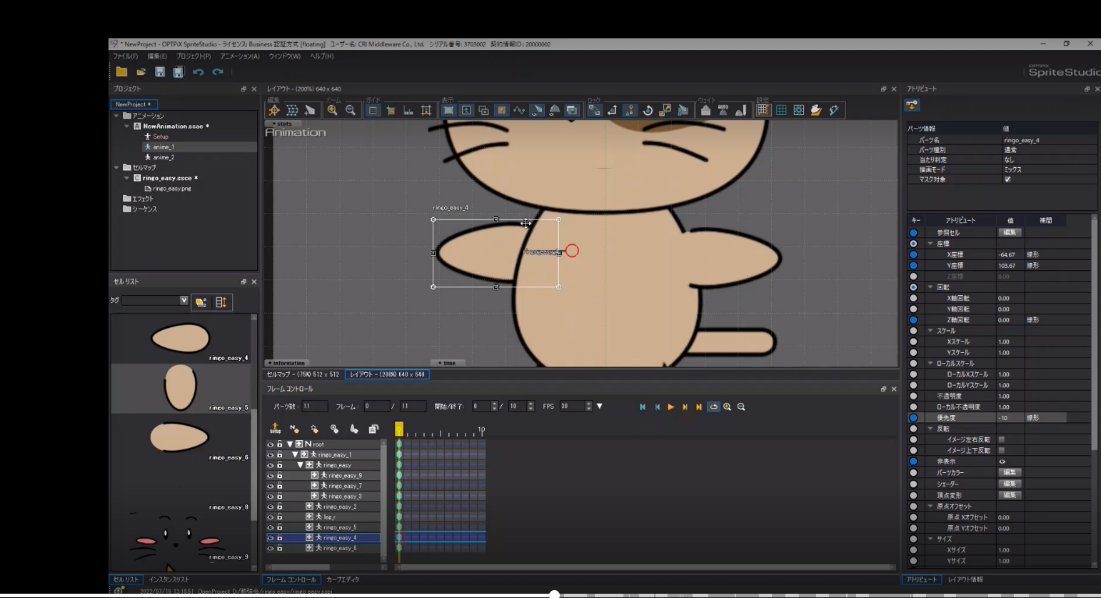
Task: Toggle the grid setting icon in layout toolbar
Action: click(763, 110)
